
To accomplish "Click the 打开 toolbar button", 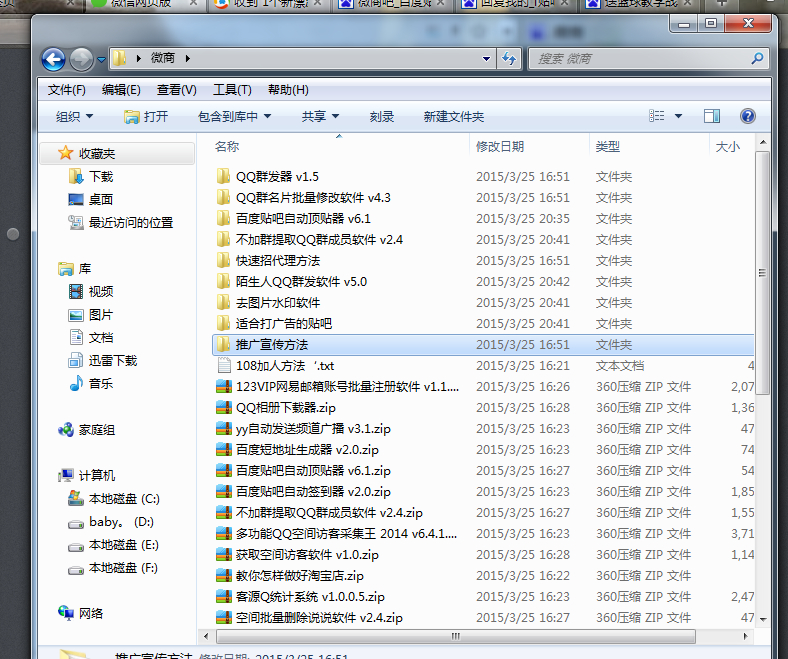I will (146, 117).
